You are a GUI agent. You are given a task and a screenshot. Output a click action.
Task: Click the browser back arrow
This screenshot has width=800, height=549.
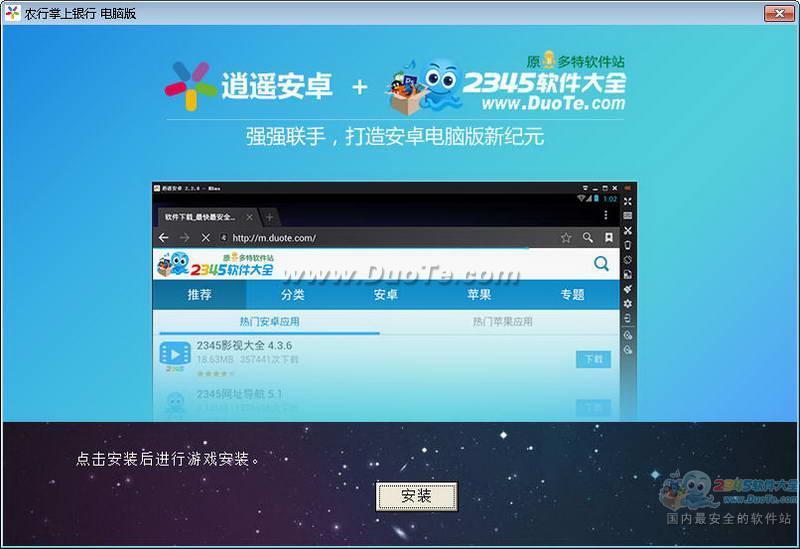163,238
